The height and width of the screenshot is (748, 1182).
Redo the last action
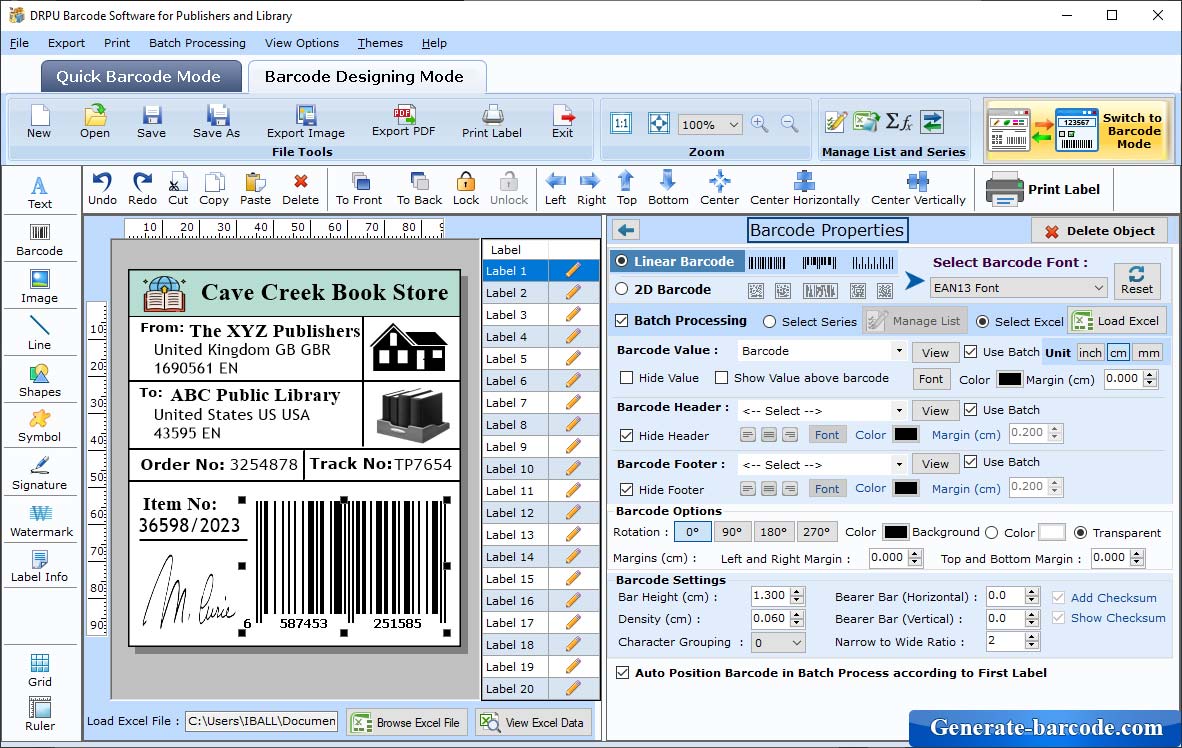point(142,189)
